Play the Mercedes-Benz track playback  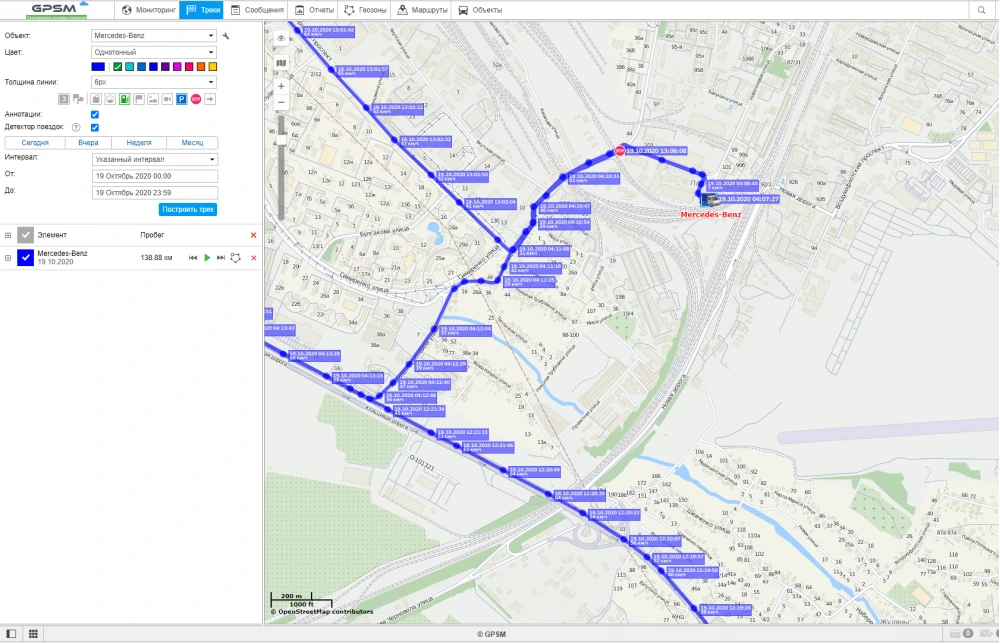tap(207, 258)
